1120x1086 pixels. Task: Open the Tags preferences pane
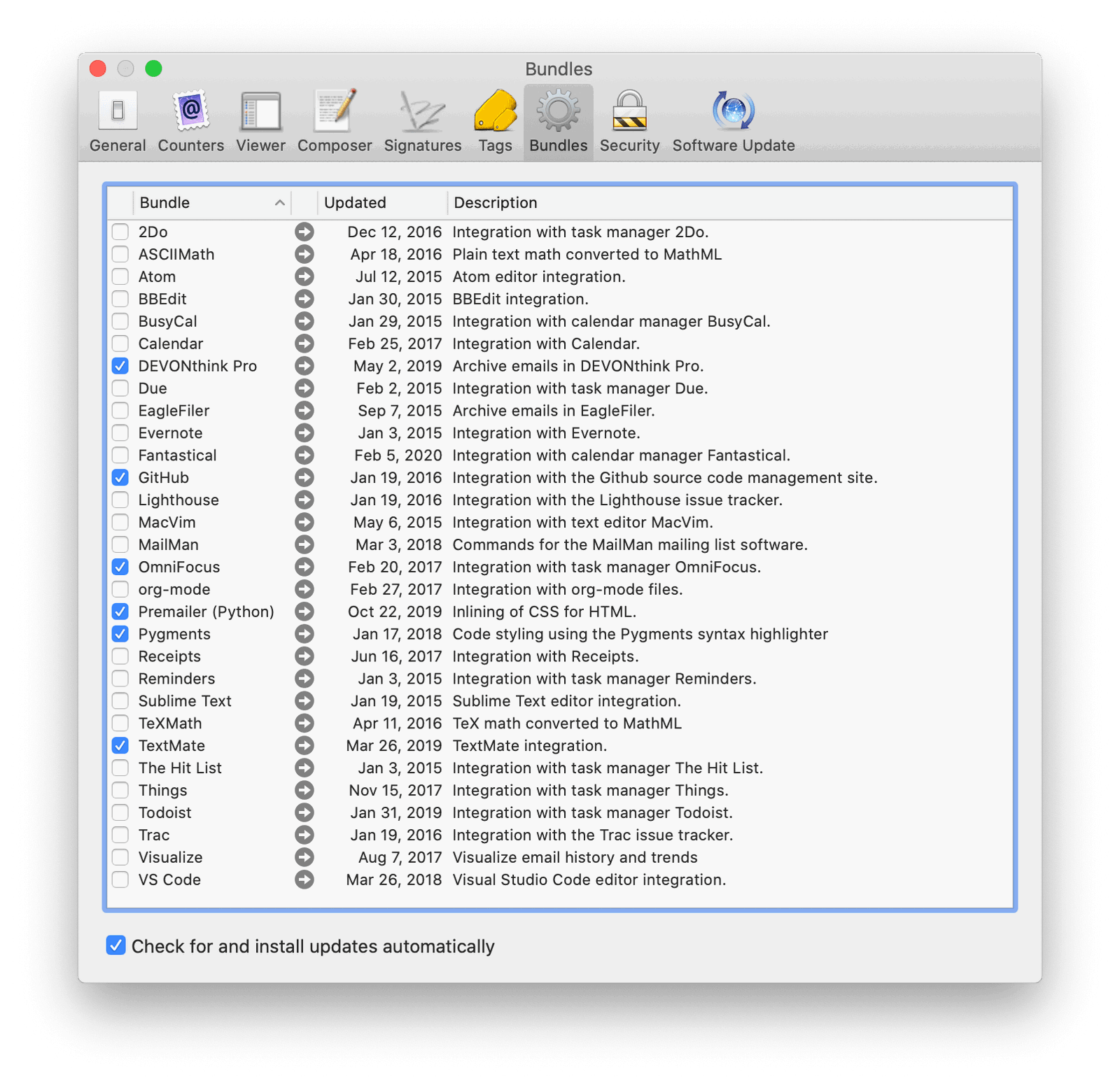(x=495, y=122)
